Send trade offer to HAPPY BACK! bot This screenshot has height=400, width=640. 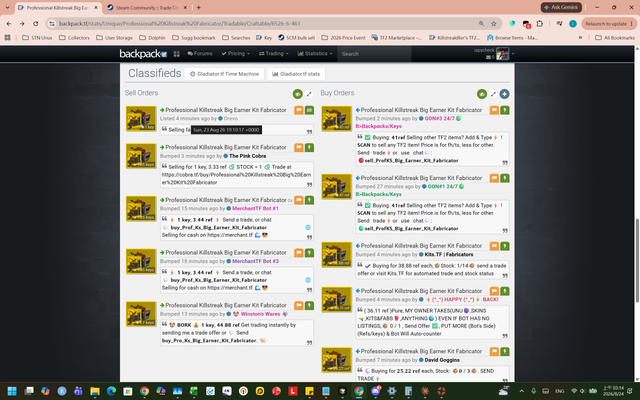tap(505, 291)
